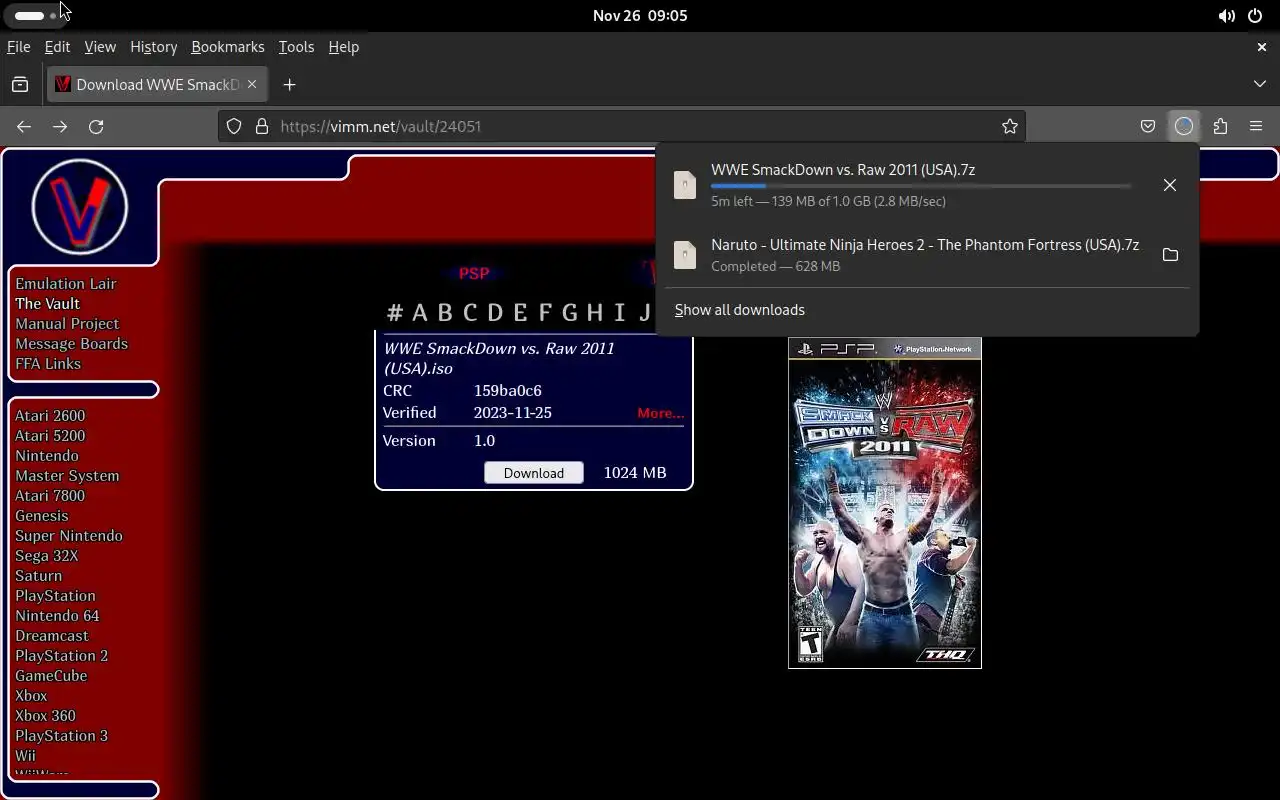Select Dreamcast in the console list

tap(52, 636)
